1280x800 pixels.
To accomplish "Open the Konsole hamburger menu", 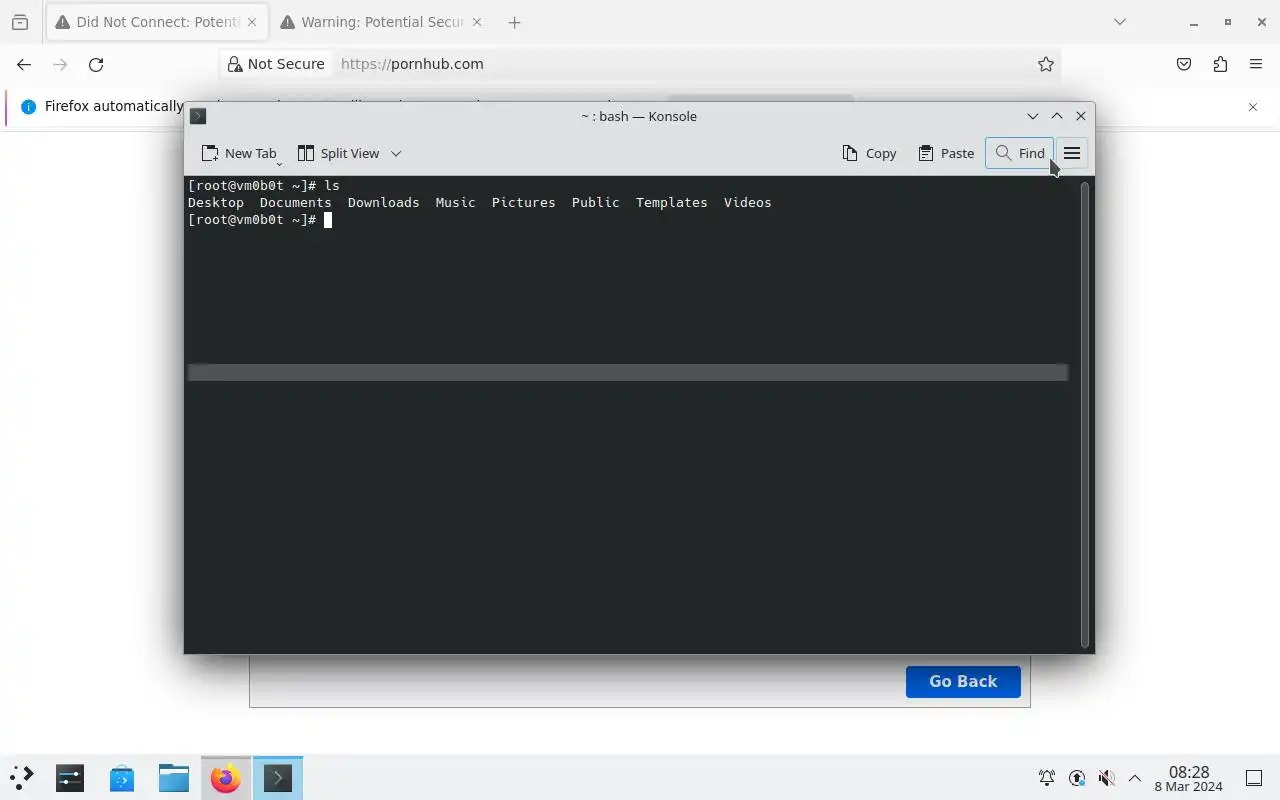I will point(1072,153).
